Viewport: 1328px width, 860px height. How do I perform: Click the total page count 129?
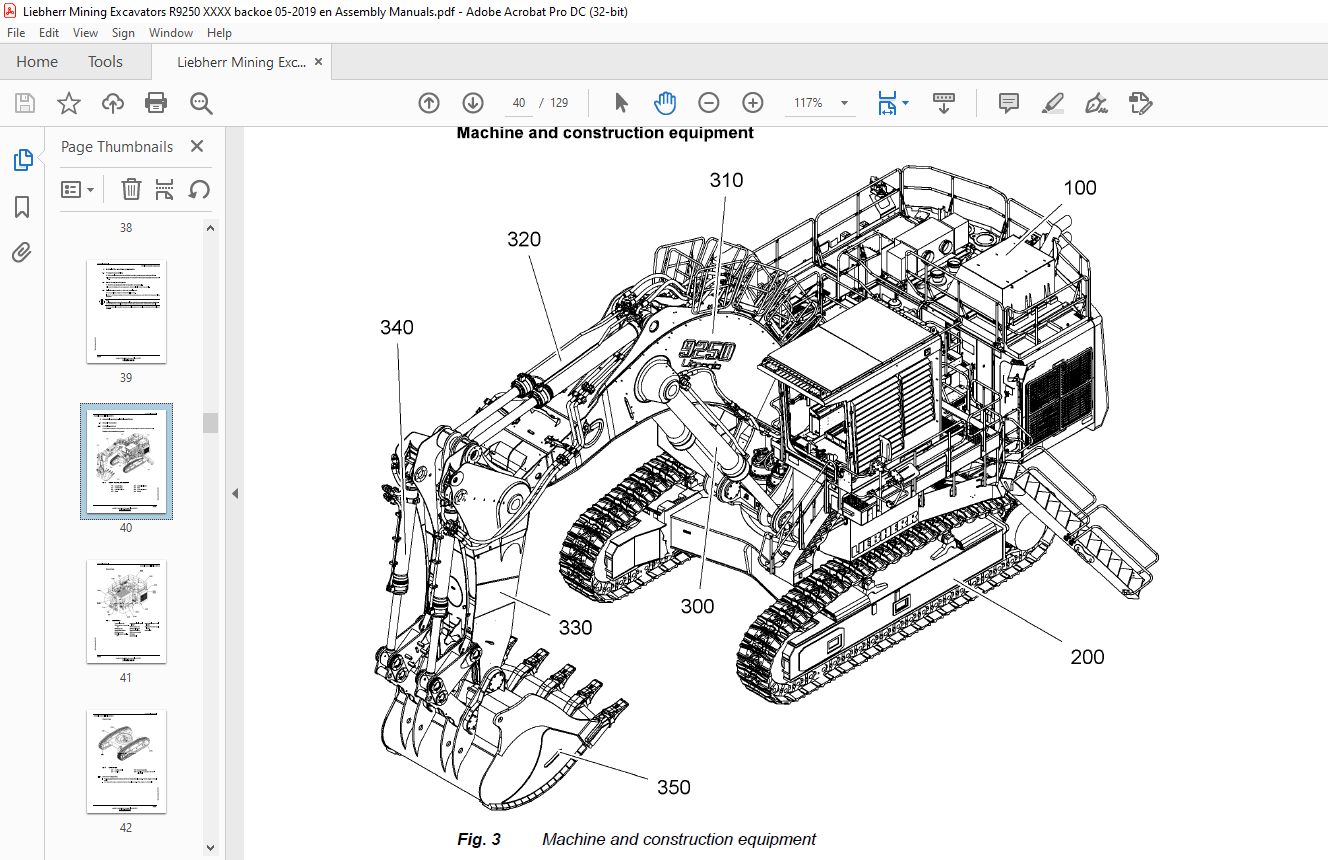[x=559, y=103]
